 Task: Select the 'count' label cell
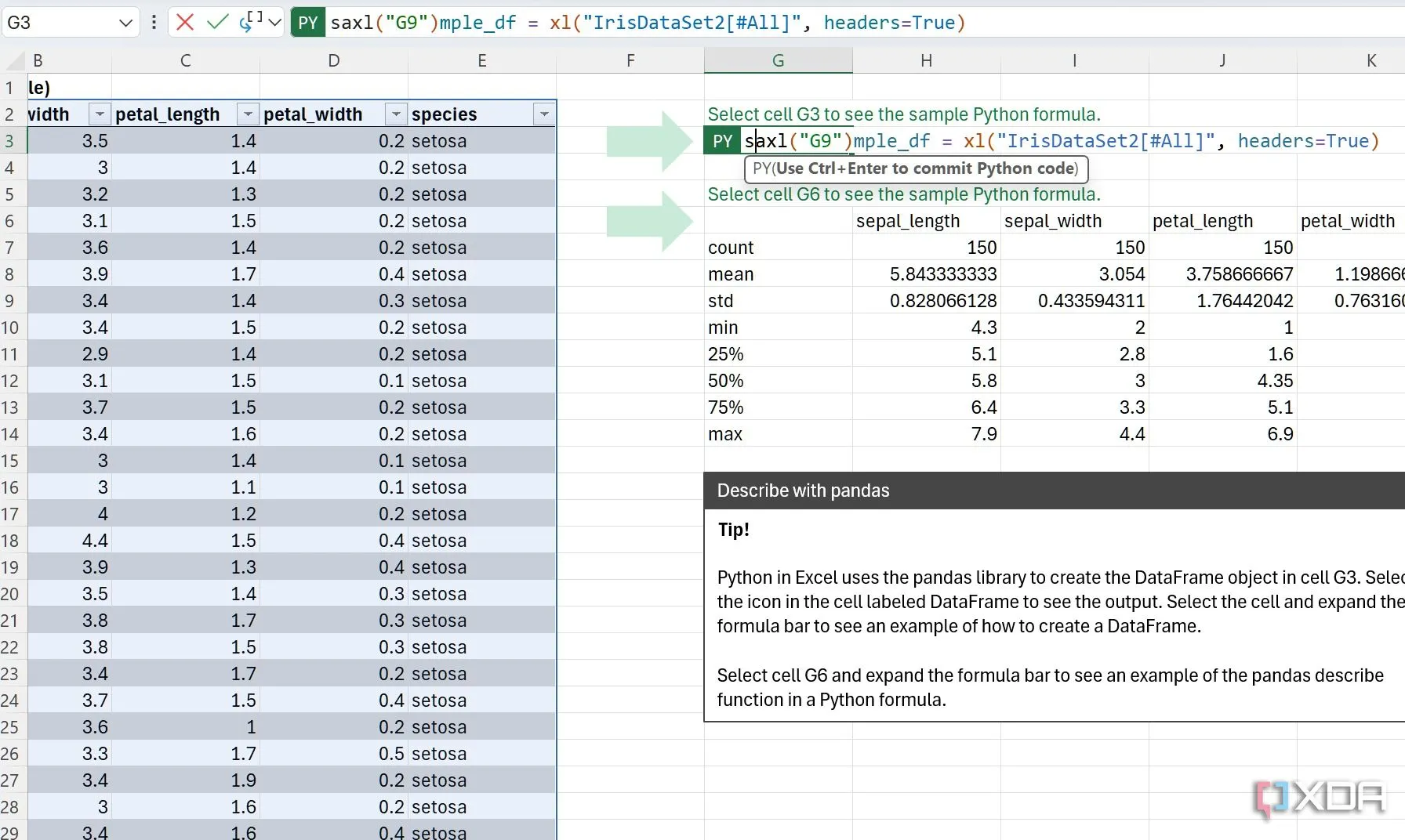pyautogui.click(x=779, y=248)
